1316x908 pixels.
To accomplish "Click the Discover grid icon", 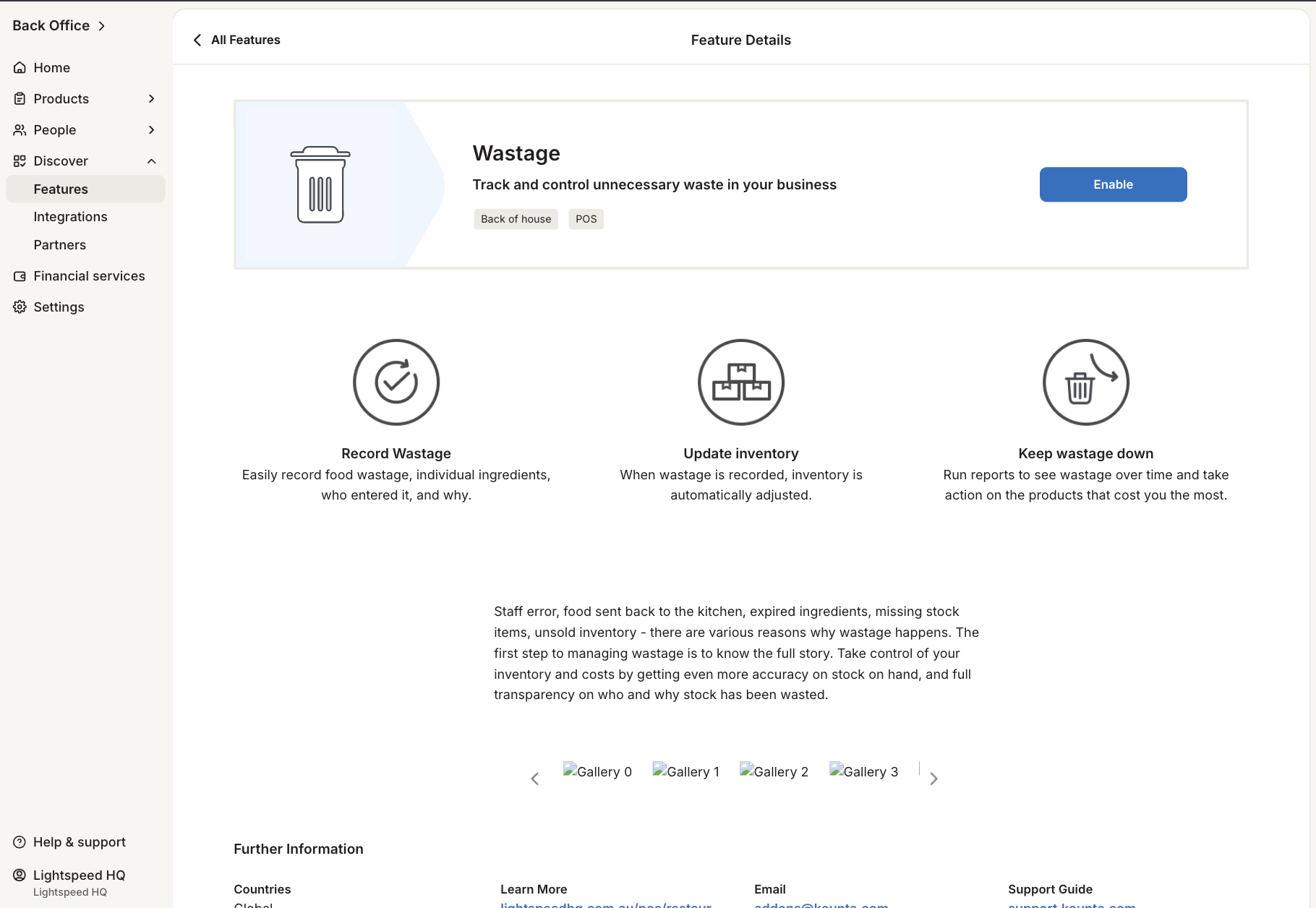I will pos(20,160).
